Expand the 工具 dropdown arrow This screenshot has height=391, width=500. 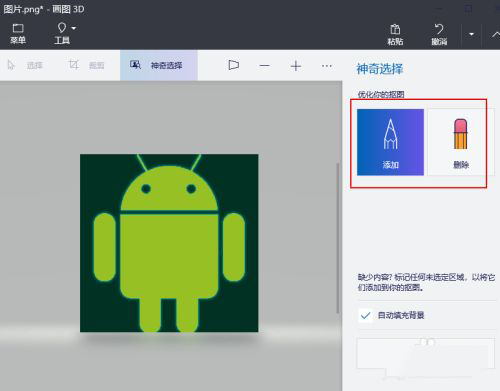click(x=74, y=28)
